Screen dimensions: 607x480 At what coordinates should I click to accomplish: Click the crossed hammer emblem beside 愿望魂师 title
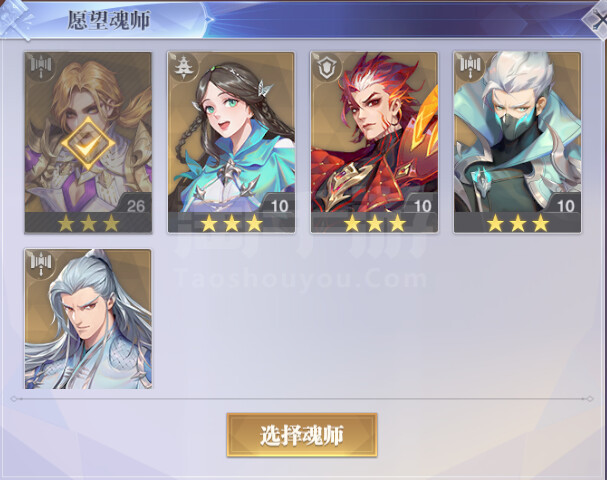(x=15, y=17)
